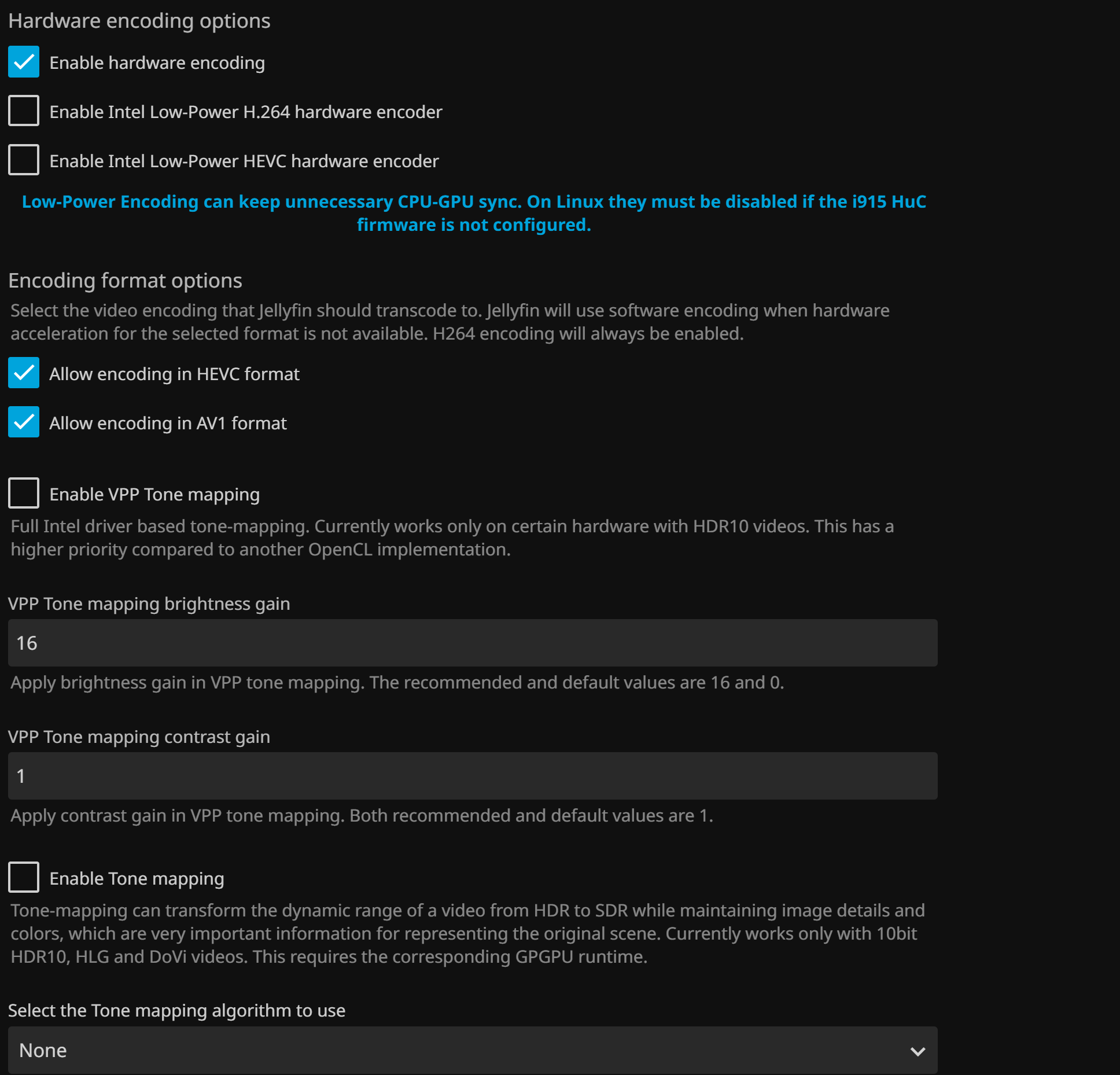Focus the VPP contrast gain input field
Viewport: 1120px width, 1075px height.
pos(472,776)
